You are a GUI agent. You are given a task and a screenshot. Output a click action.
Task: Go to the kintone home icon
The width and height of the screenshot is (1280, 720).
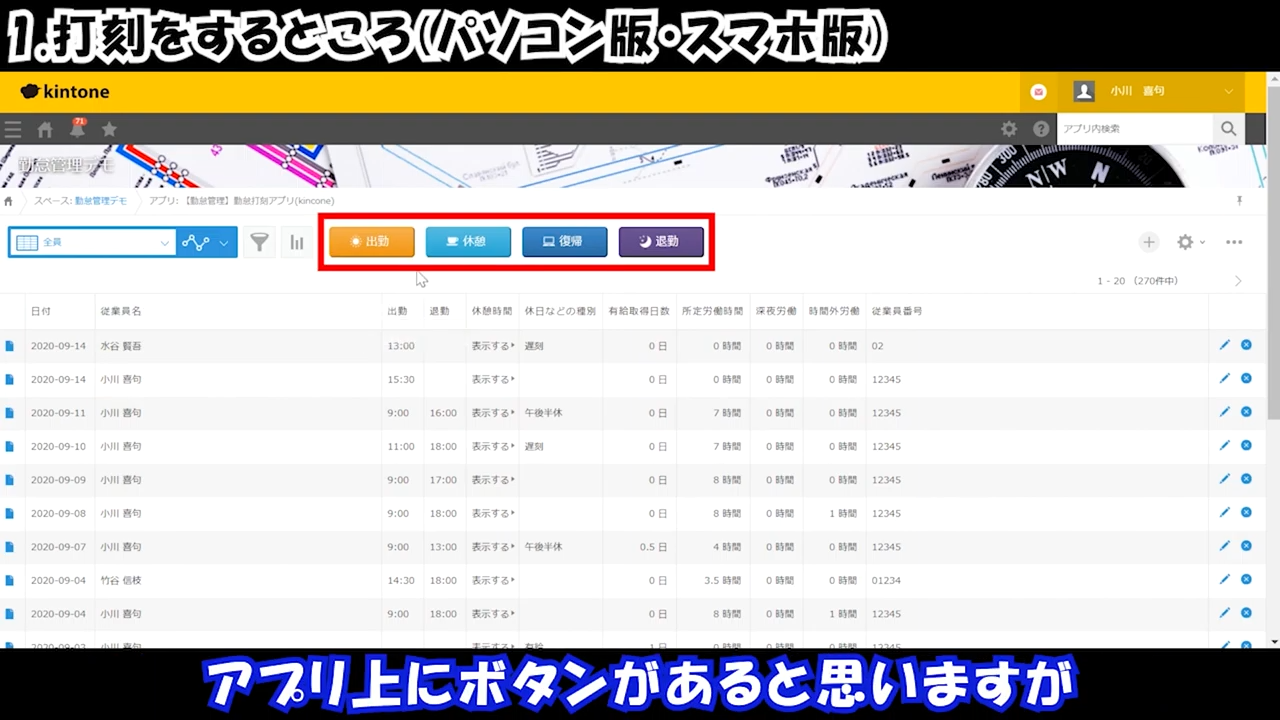point(45,129)
